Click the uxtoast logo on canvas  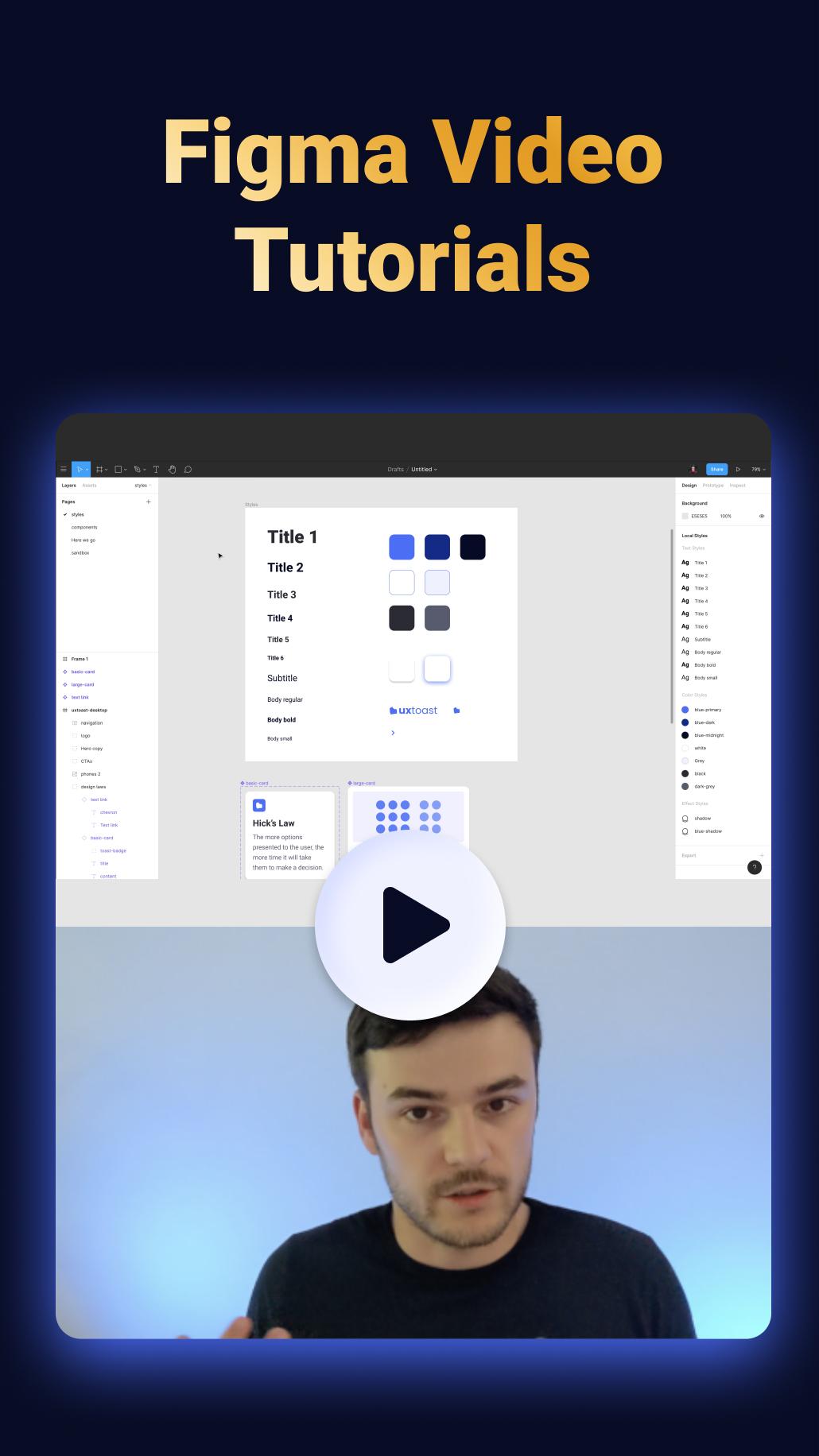413,711
